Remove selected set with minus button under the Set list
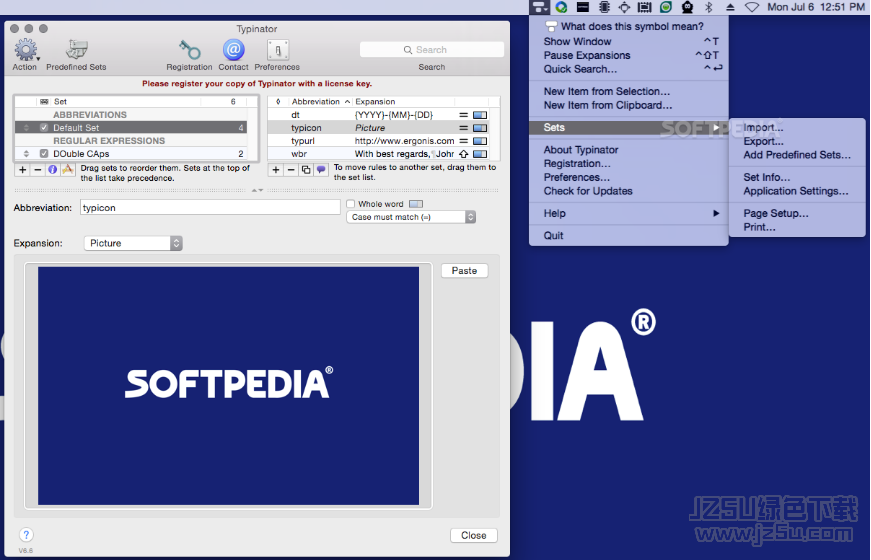This screenshot has height=560, width=871. point(38,169)
